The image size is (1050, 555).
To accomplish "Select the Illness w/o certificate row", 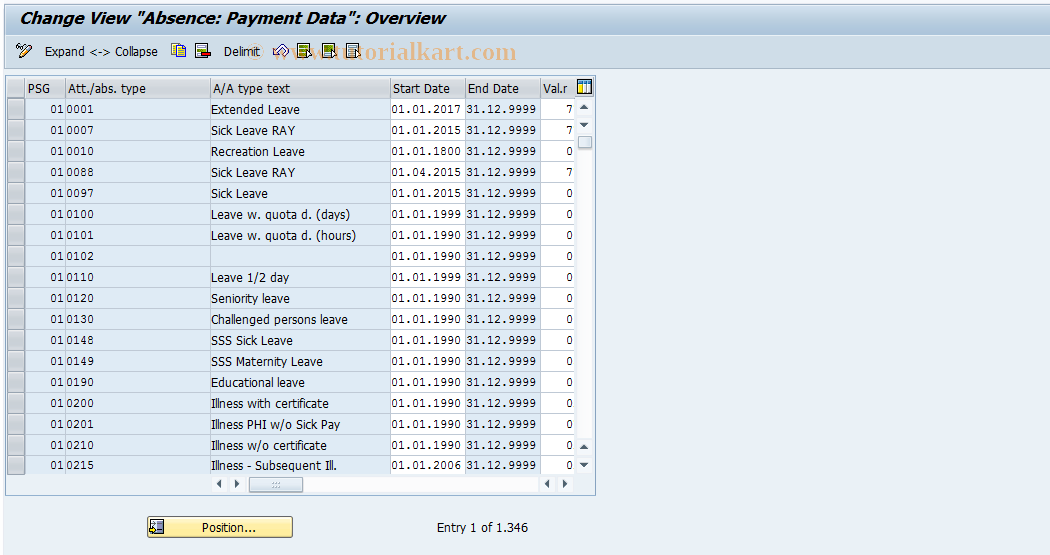I will pos(16,445).
